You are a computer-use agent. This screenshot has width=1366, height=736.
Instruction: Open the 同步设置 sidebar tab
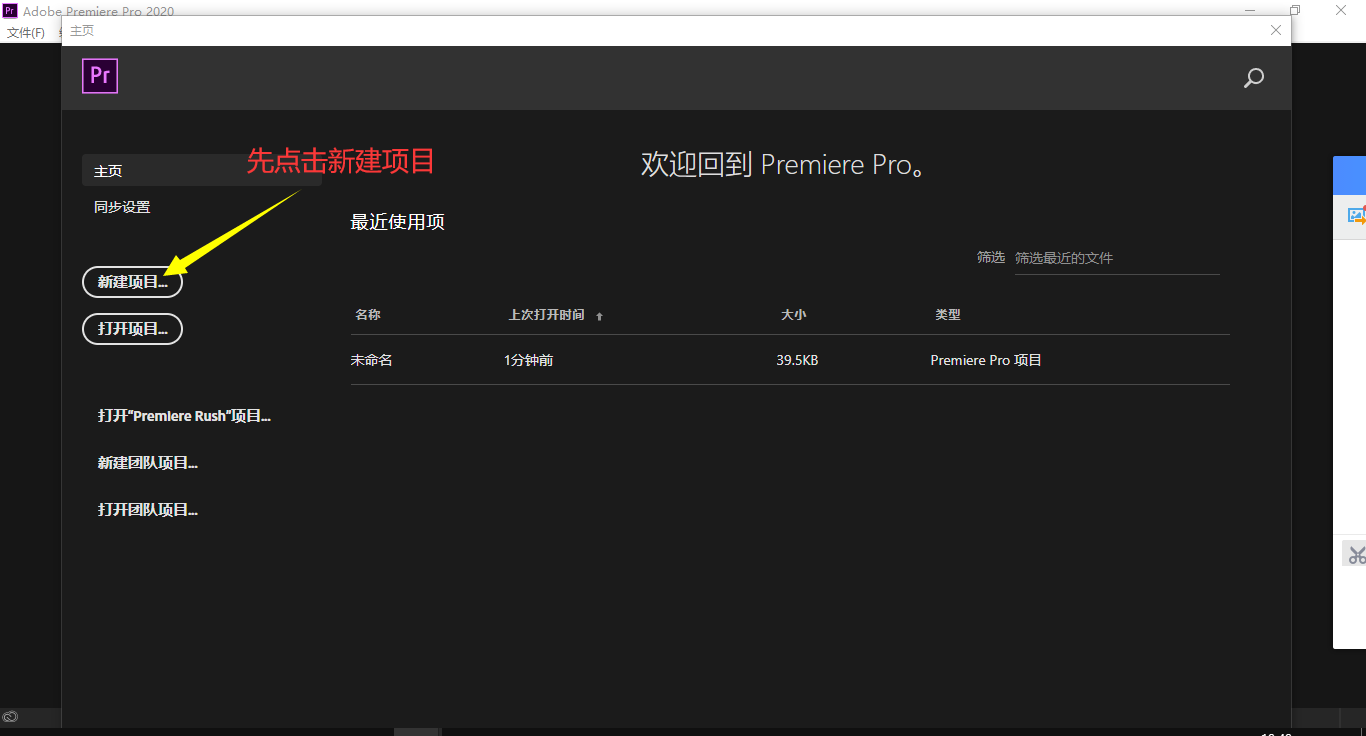(122, 207)
